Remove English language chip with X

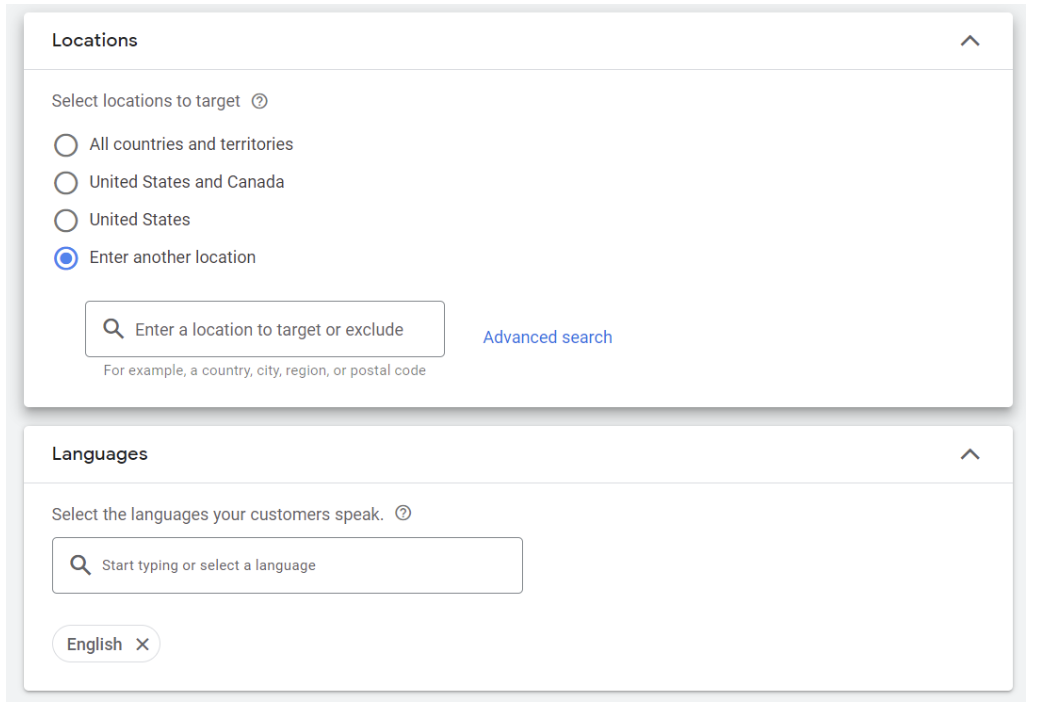(x=142, y=644)
